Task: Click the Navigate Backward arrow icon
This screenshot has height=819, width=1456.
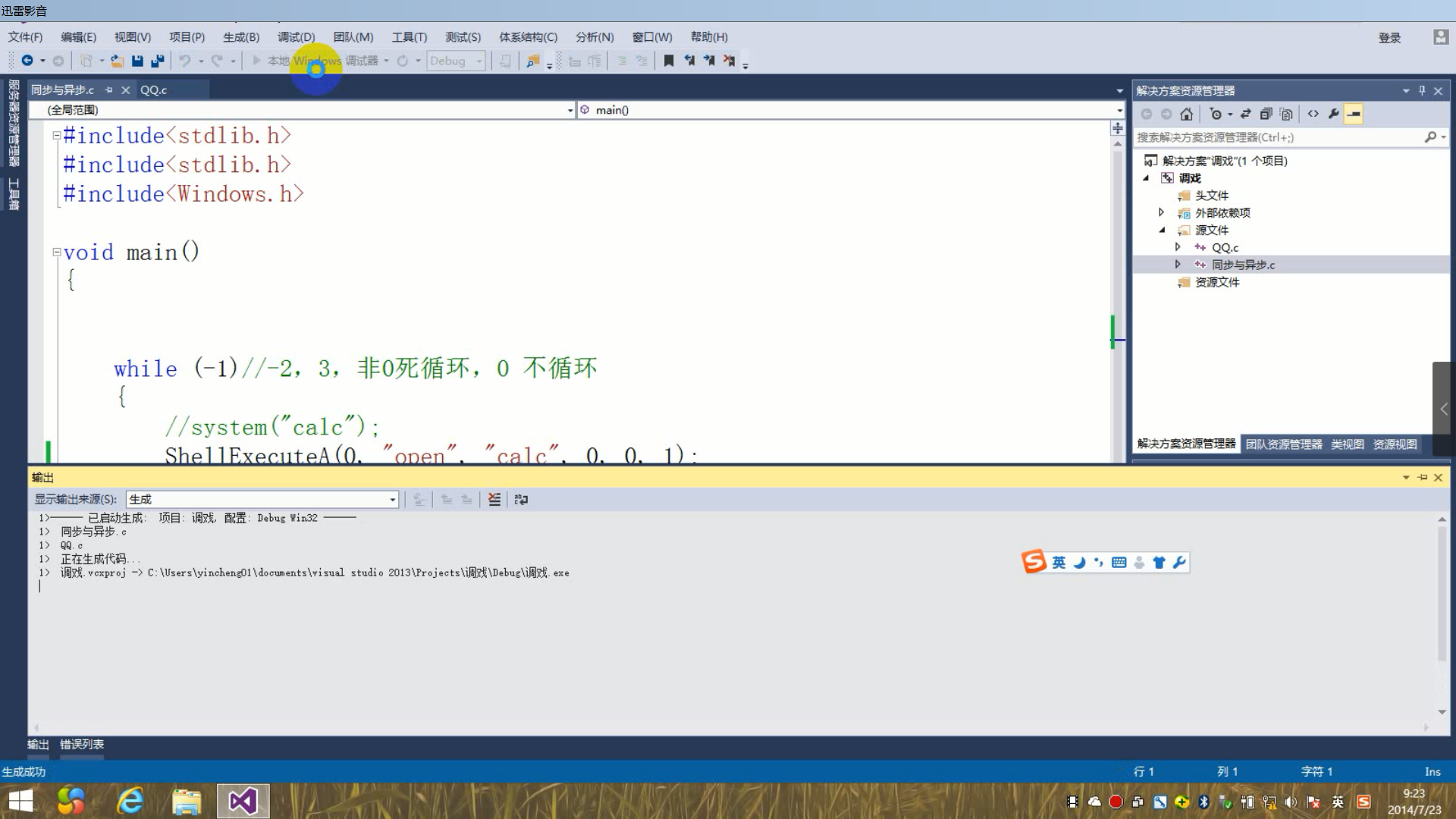Action: click(27, 61)
